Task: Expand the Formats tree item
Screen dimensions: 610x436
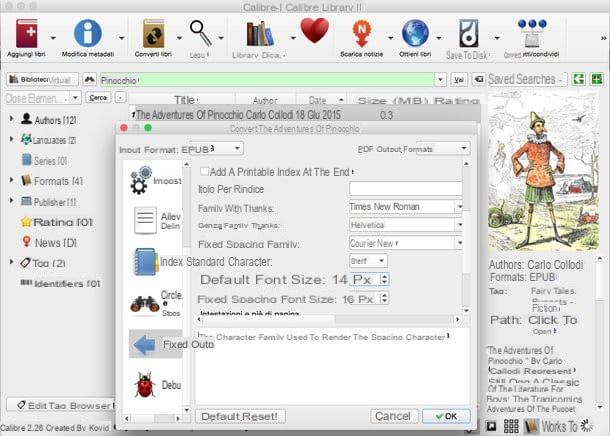Action: (x=11, y=180)
